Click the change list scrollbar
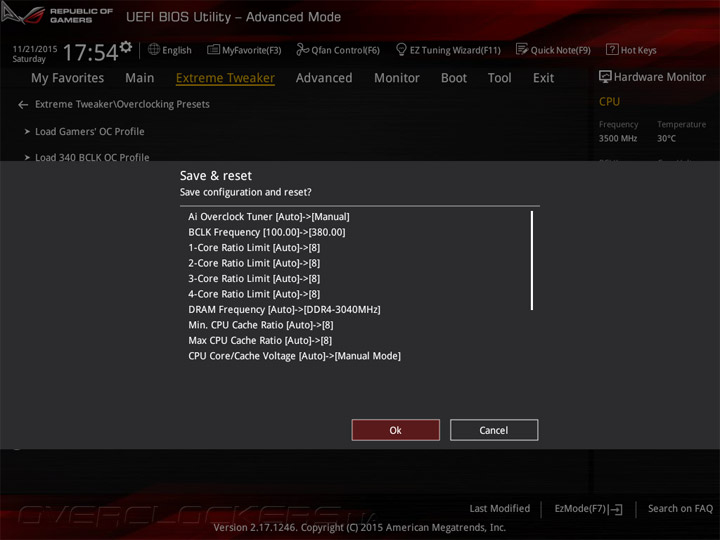Image resolution: width=720 pixels, height=540 pixels. point(532,260)
